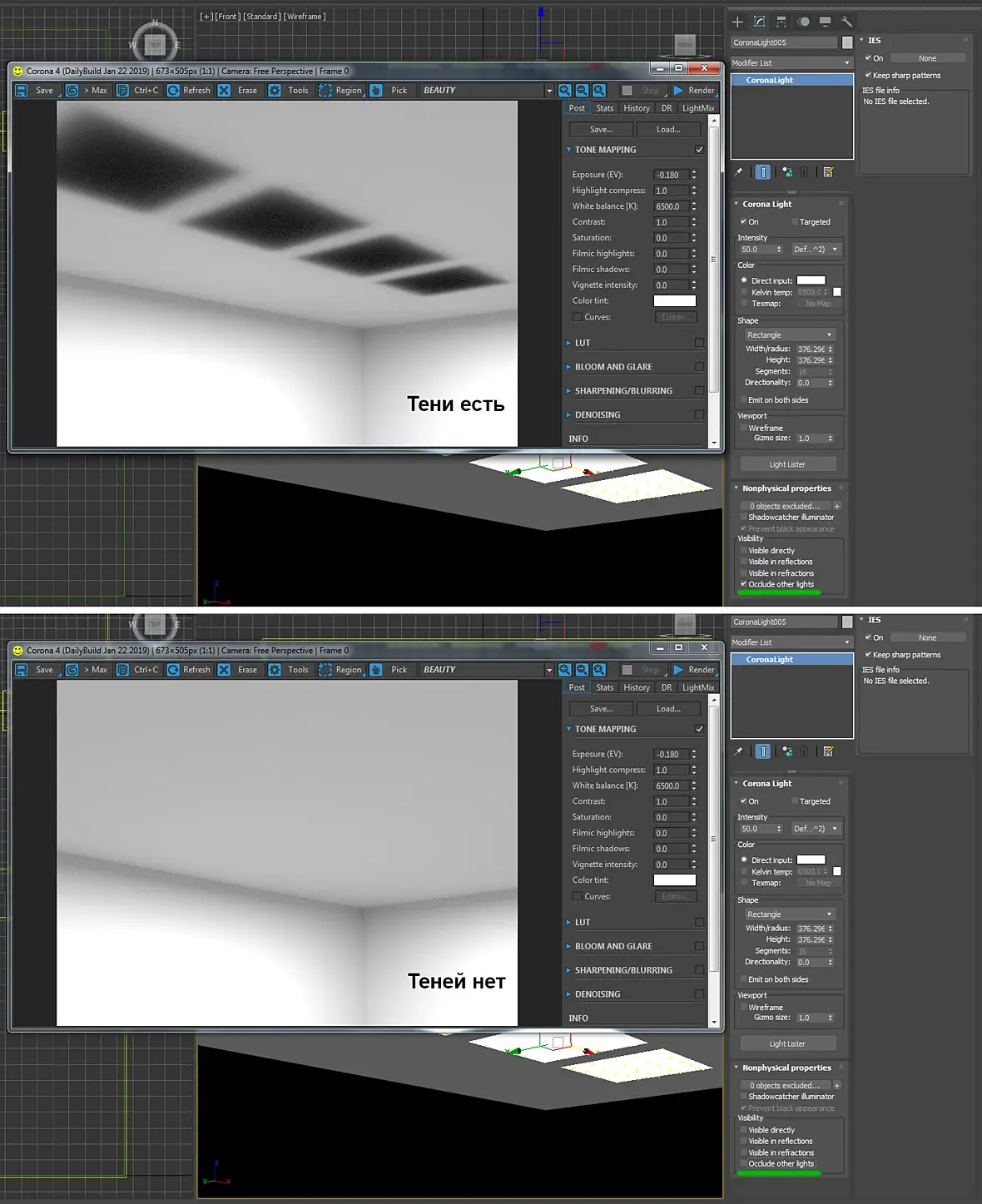Click Pin Stack icon in top screenshot's modifier panel

(738, 172)
